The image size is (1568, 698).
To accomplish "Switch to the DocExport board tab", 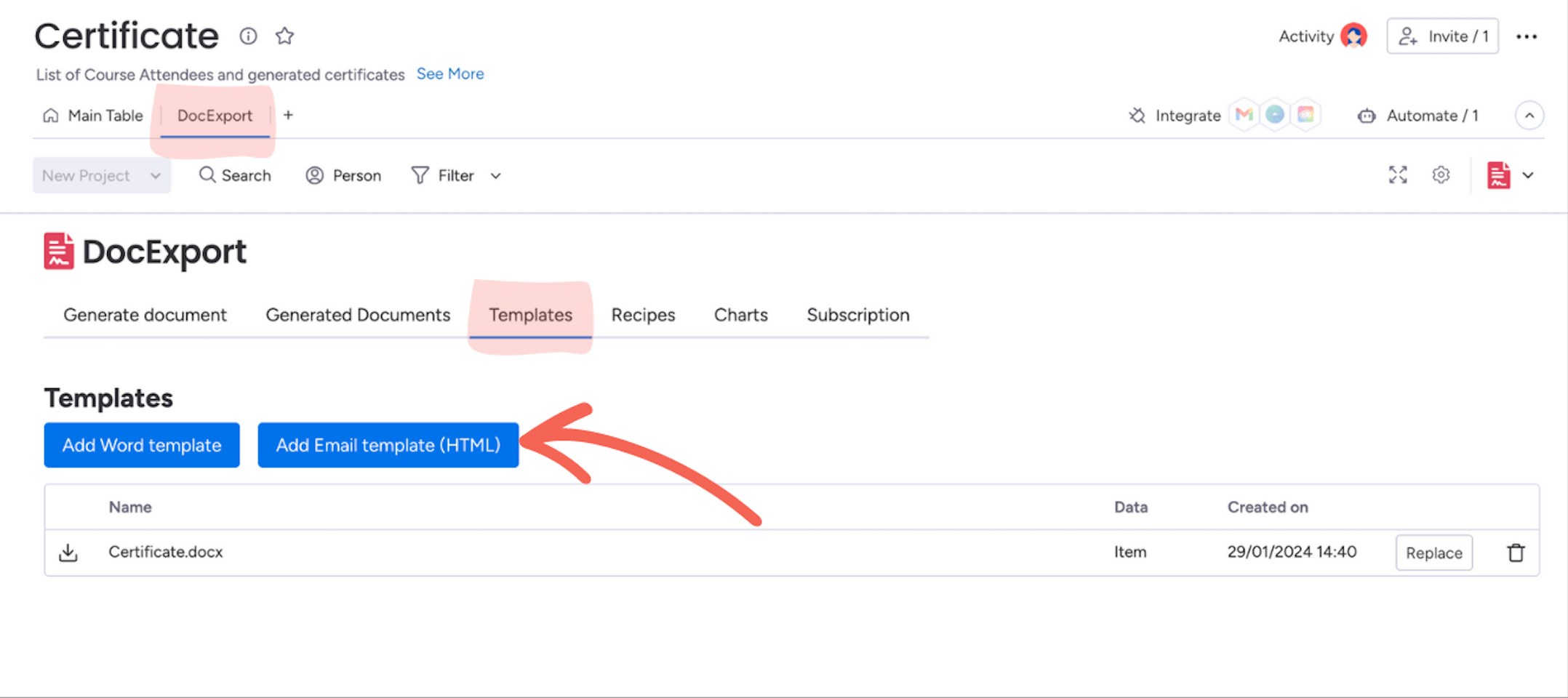I will coord(215,116).
